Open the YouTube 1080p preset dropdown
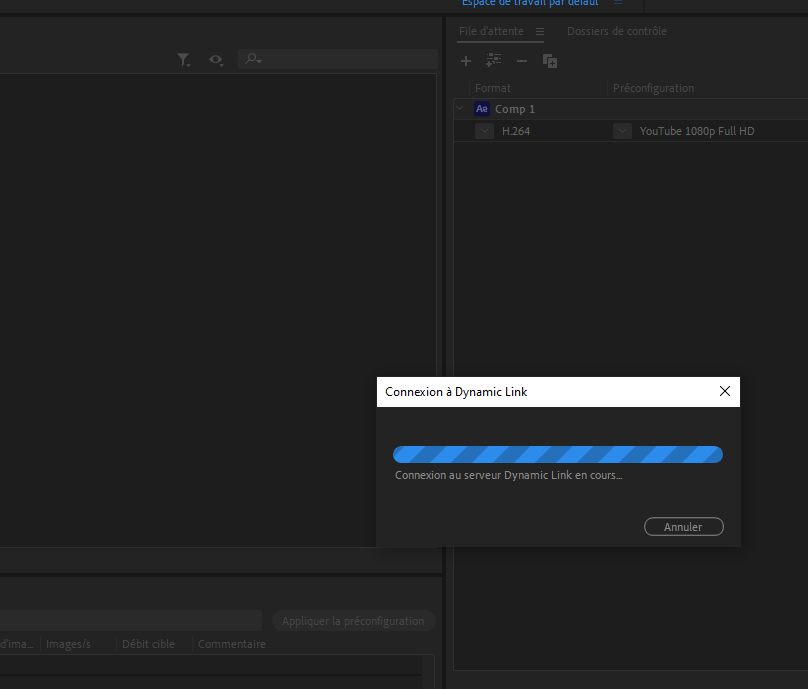The width and height of the screenshot is (808, 689). click(622, 131)
